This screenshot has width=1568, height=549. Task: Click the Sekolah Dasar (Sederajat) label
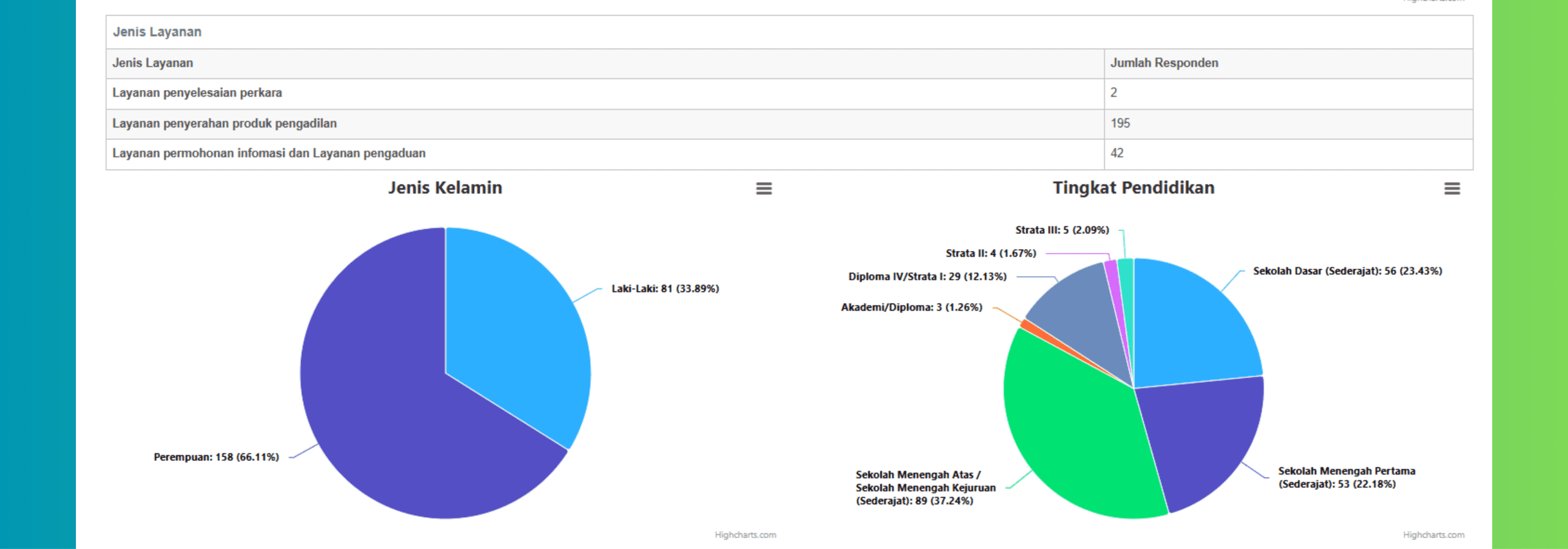tap(1347, 271)
